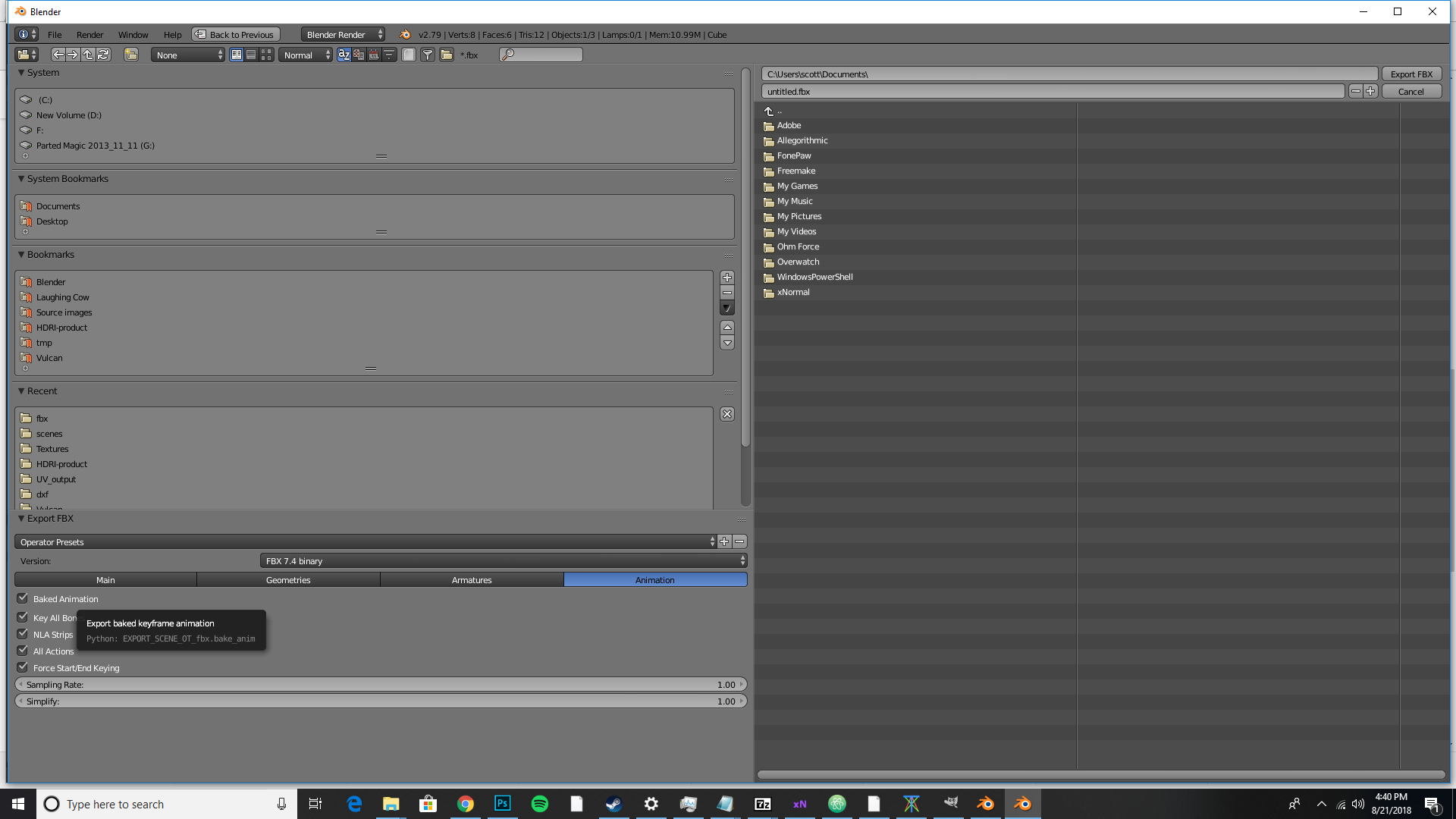Viewport: 1456px width, 819px height.
Task: Open the File menu
Action: click(x=55, y=35)
